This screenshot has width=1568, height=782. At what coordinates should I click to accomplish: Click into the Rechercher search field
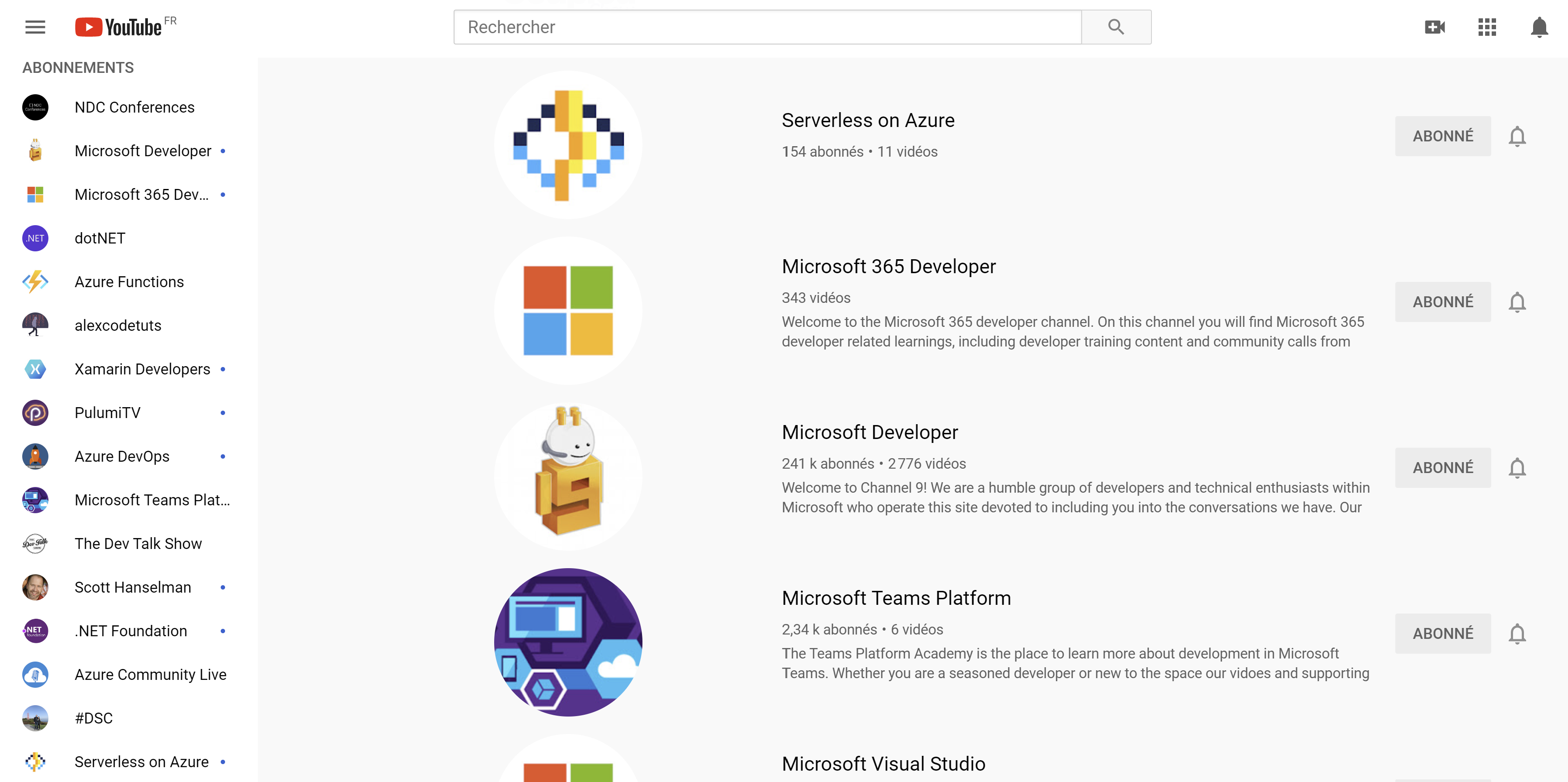click(x=767, y=27)
